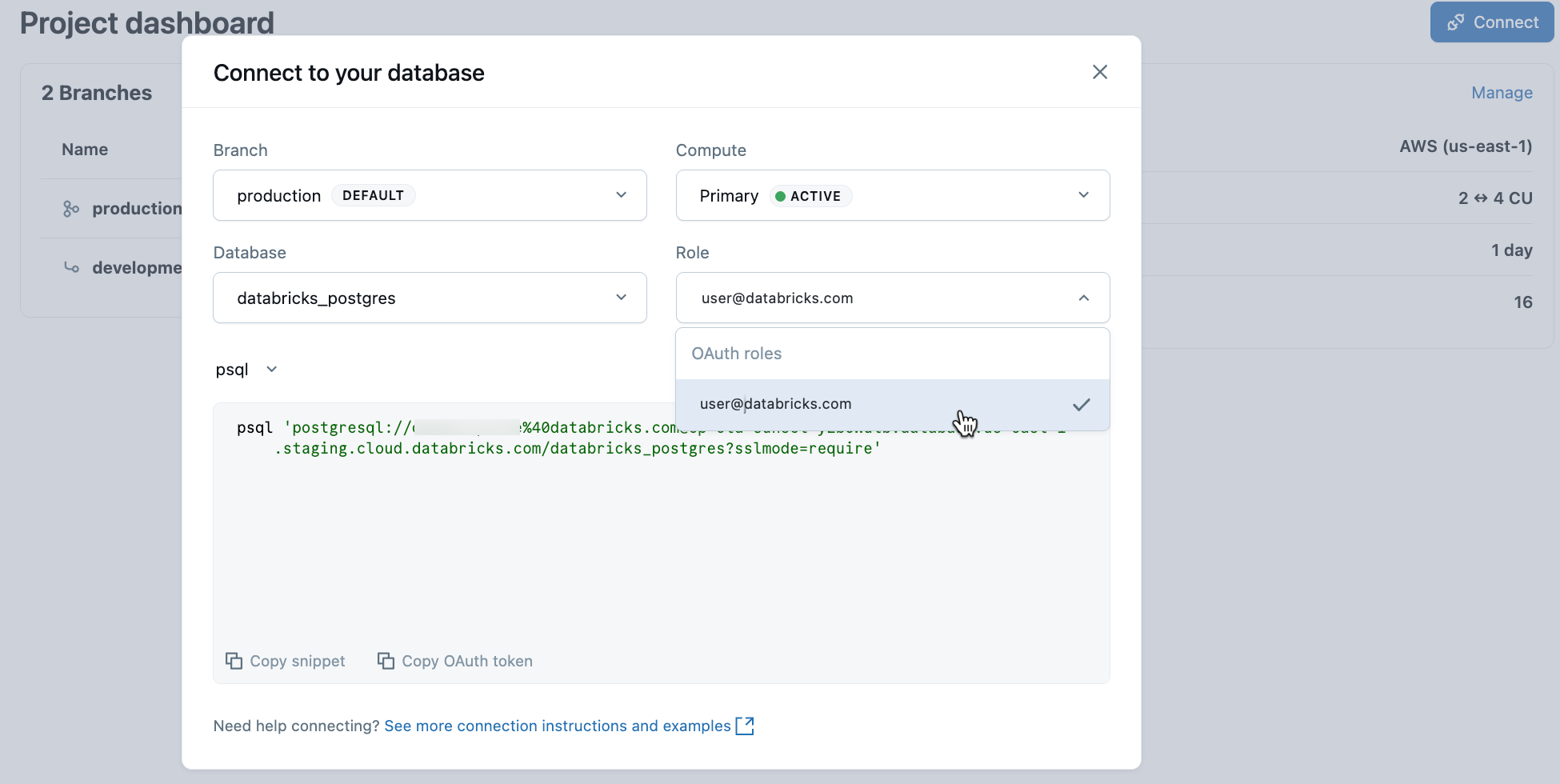The width and height of the screenshot is (1560, 784).
Task: Click the copy icon beside Copy OAuth token
Action: click(x=386, y=661)
